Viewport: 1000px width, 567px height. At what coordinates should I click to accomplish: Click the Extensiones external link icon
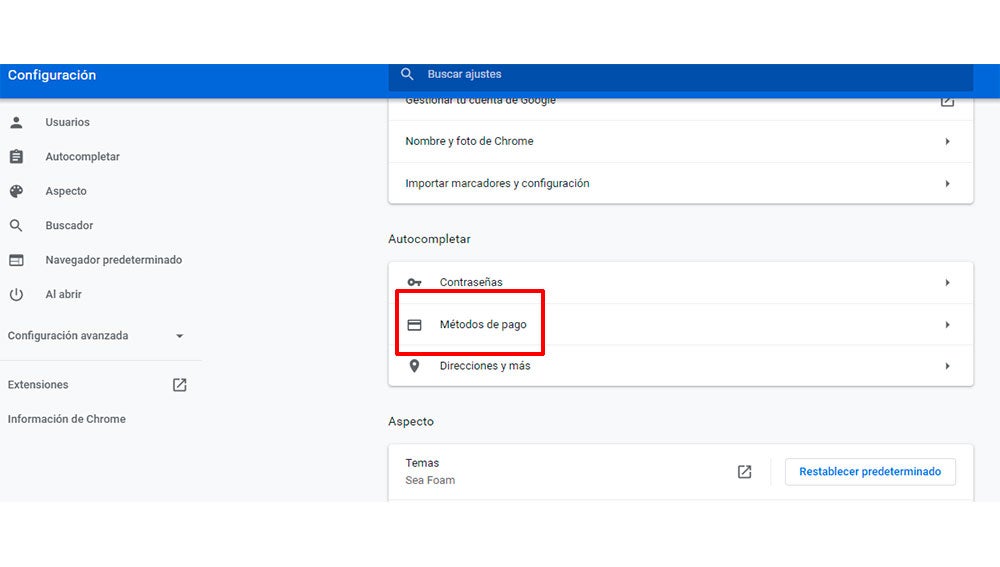179,385
